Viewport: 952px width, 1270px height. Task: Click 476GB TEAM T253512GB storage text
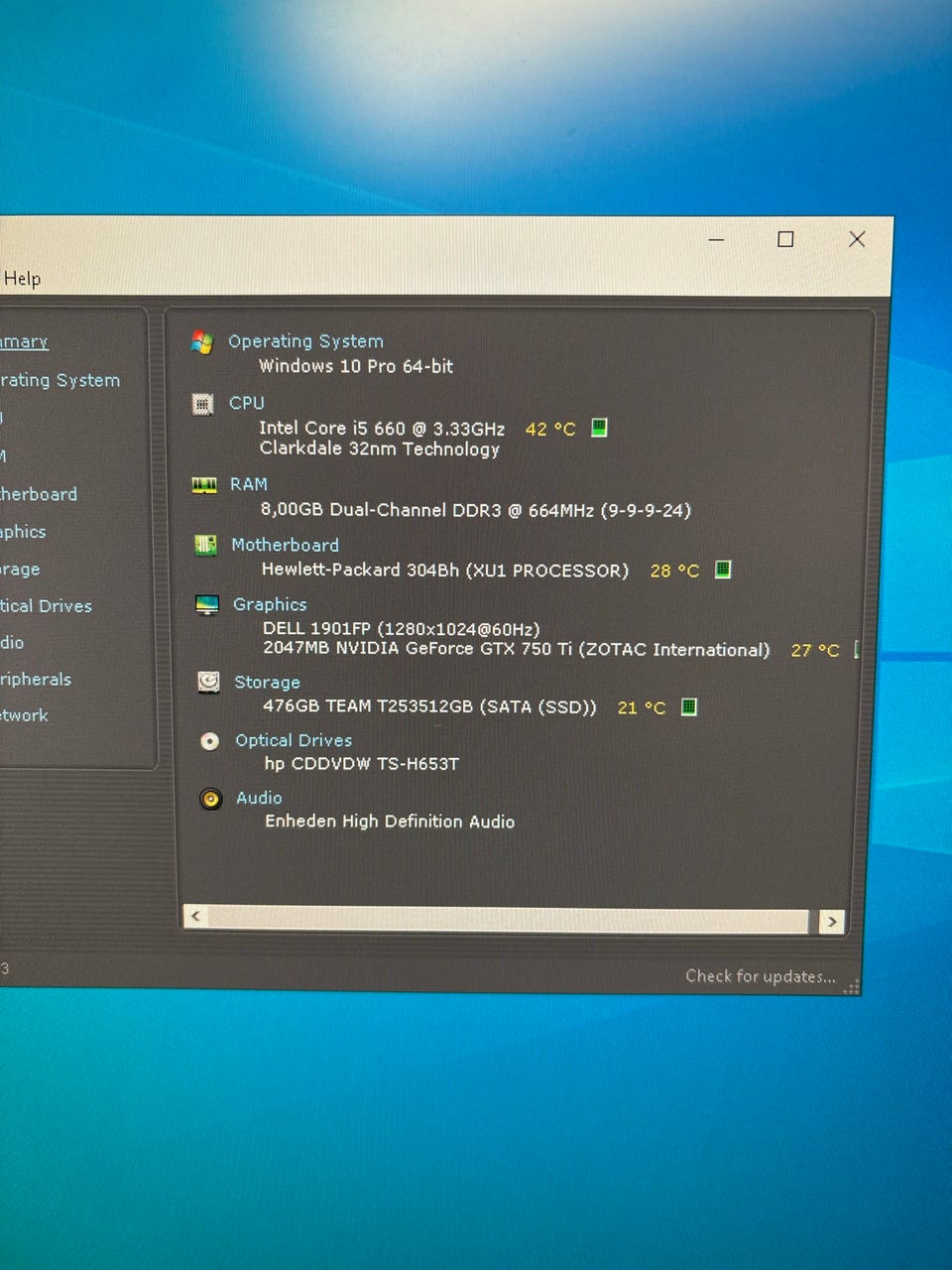pyautogui.click(x=430, y=706)
